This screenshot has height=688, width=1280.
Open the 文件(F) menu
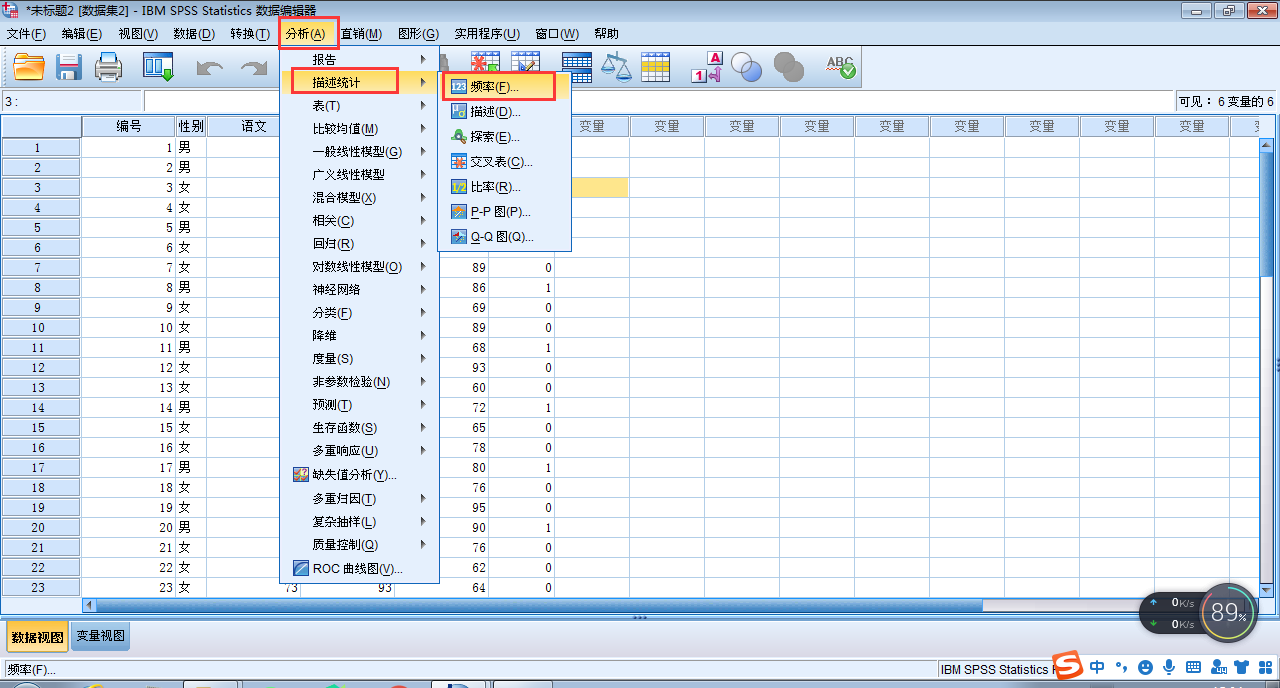tap(26, 33)
